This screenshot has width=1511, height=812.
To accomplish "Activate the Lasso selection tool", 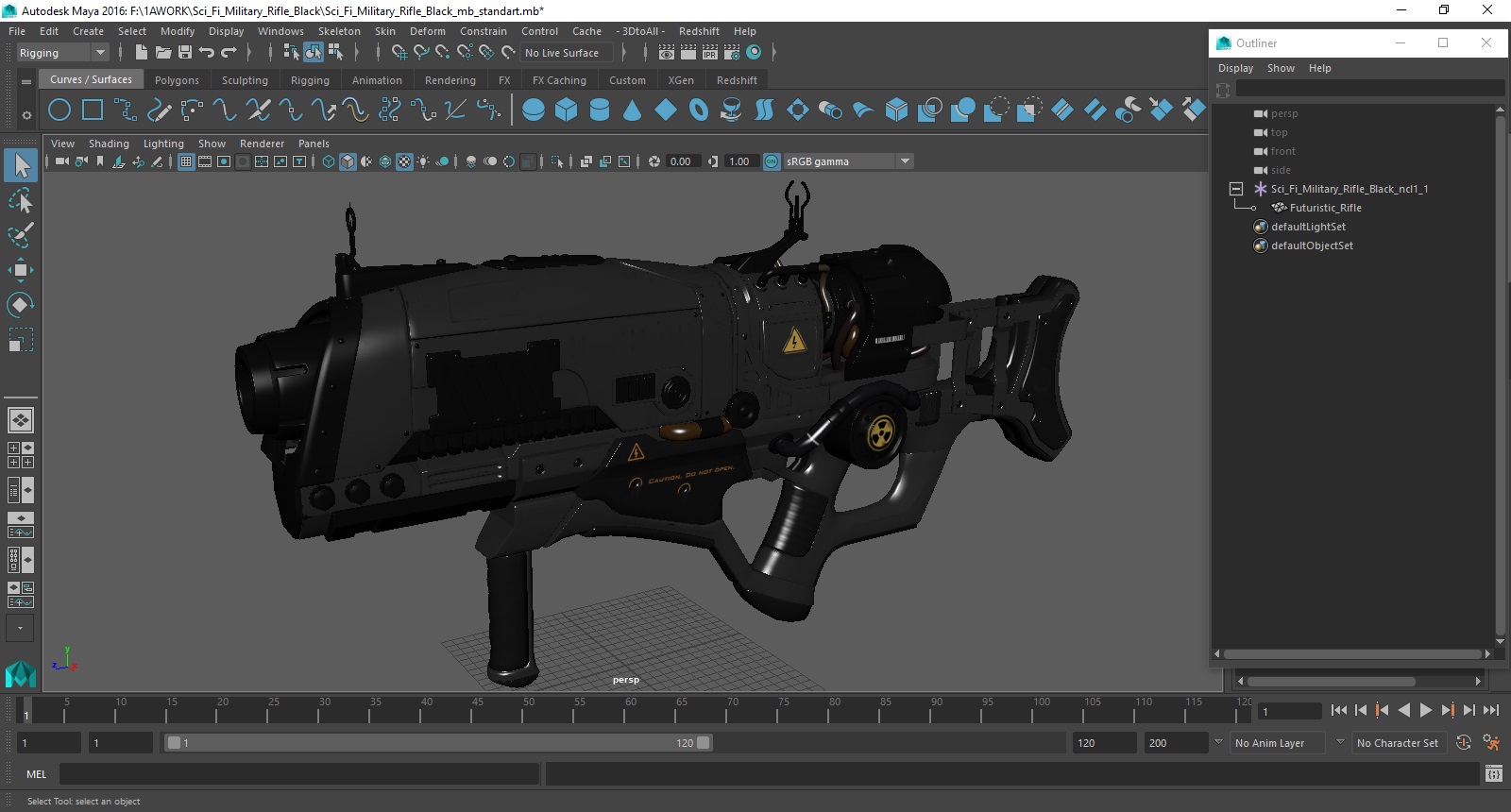I will point(20,200).
